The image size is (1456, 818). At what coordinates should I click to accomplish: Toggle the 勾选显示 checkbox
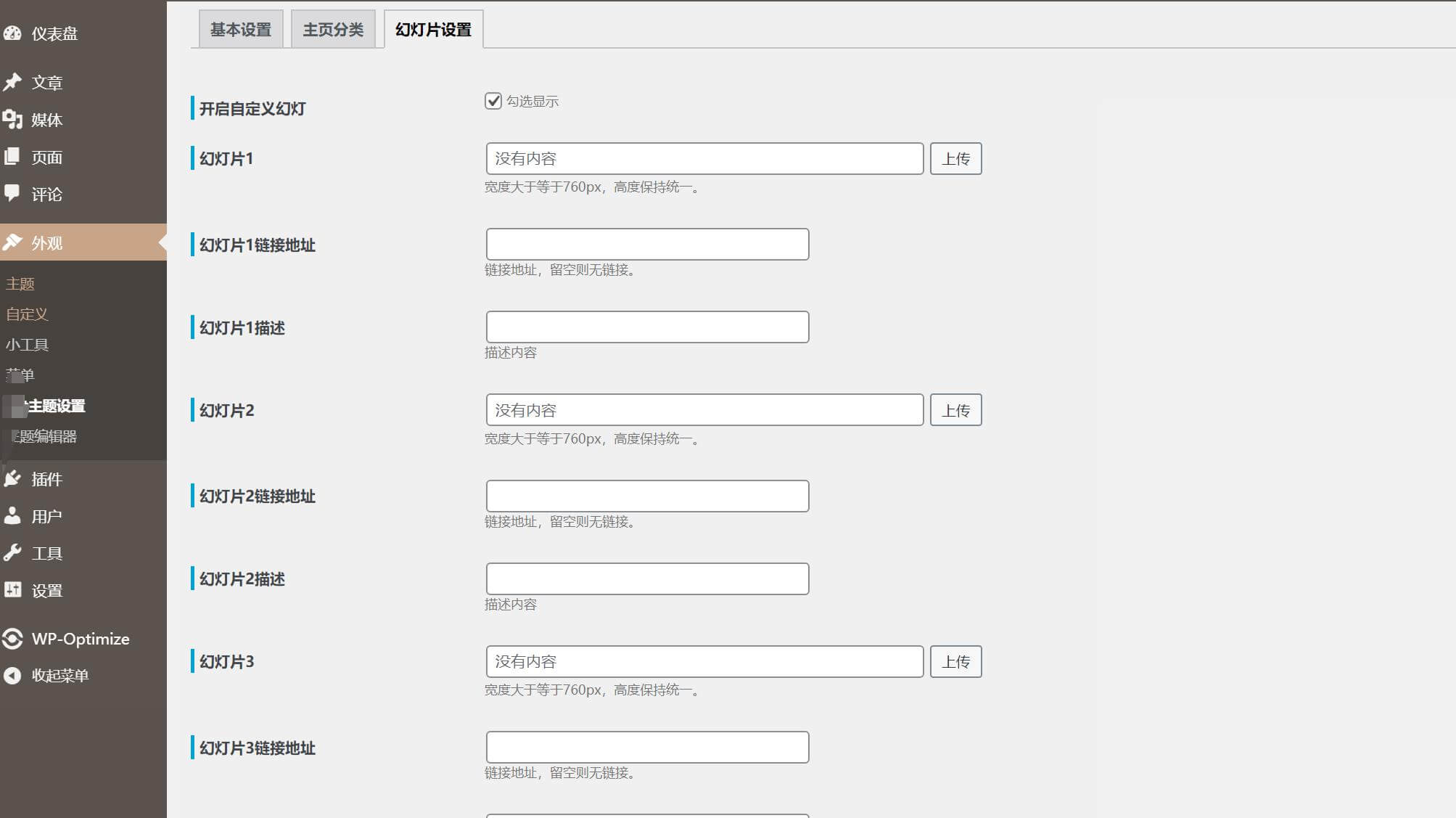pos(493,101)
